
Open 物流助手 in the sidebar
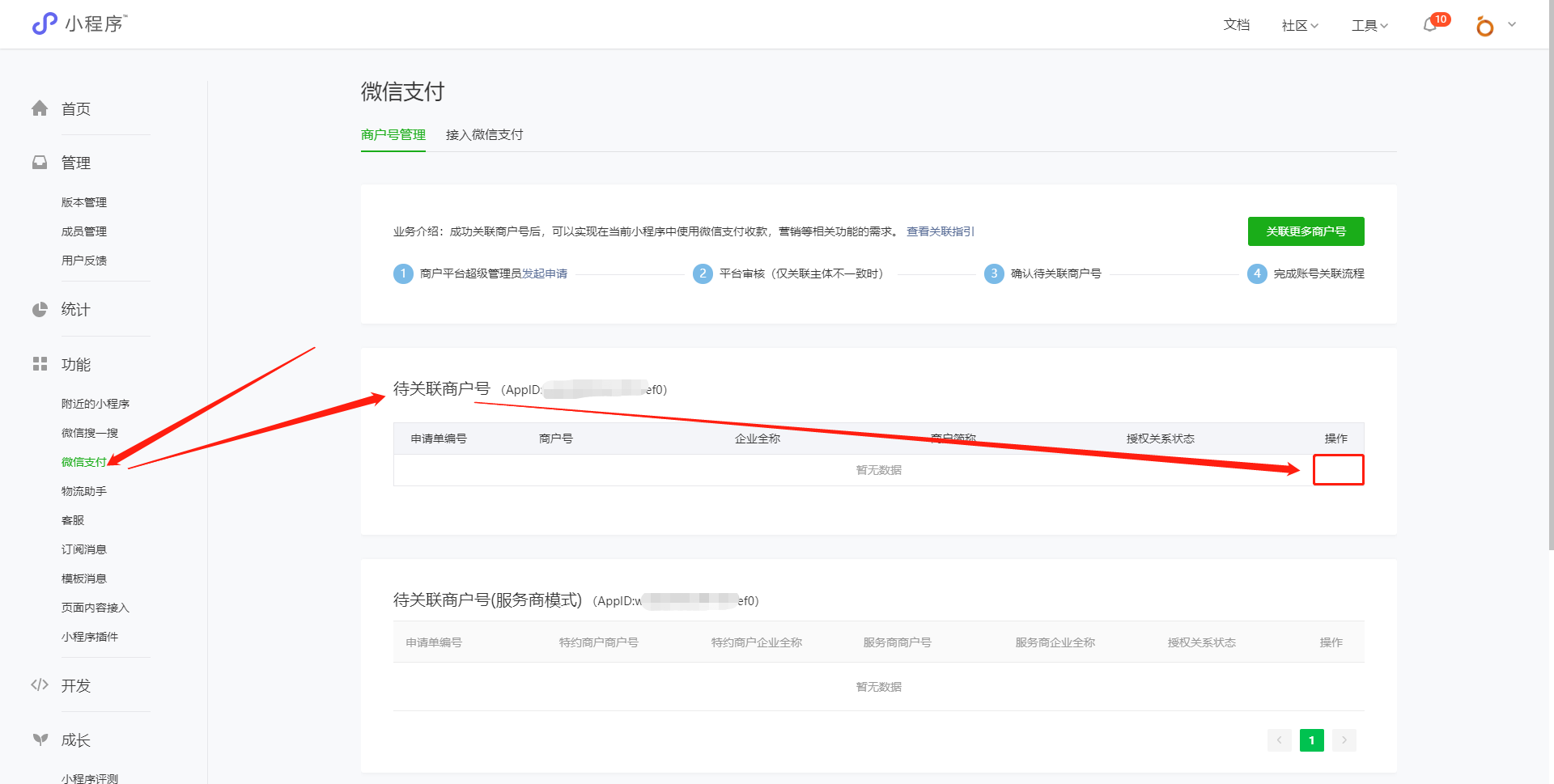[84, 491]
